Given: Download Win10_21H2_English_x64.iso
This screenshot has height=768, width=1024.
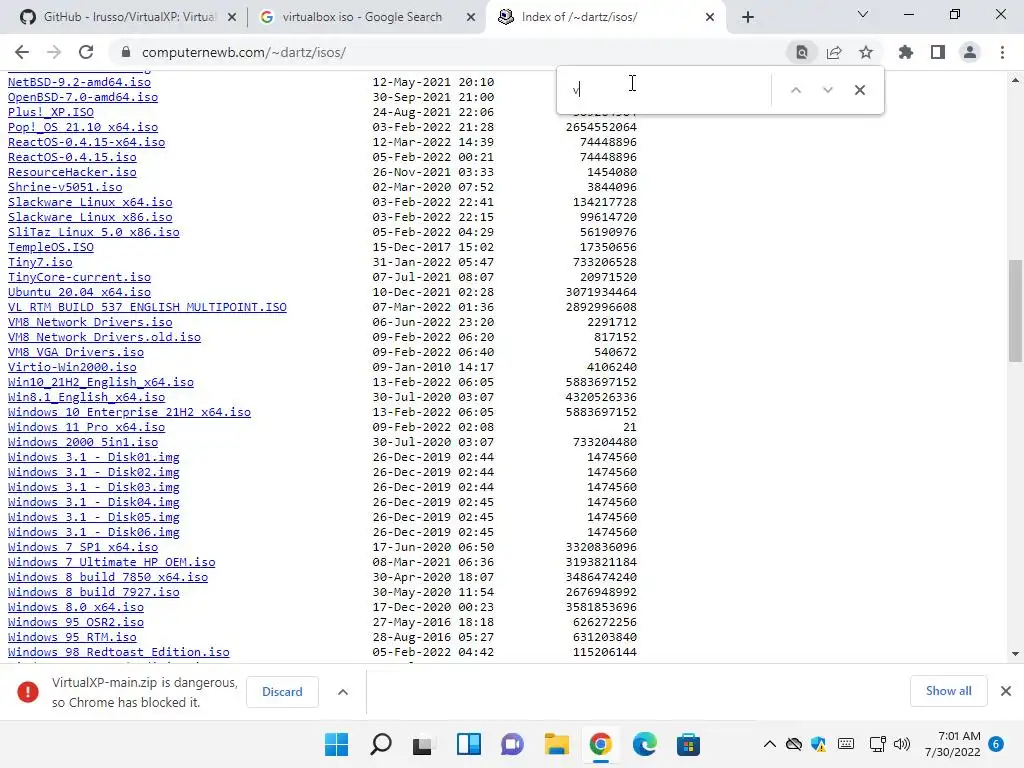Looking at the screenshot, I should [101, 382].
